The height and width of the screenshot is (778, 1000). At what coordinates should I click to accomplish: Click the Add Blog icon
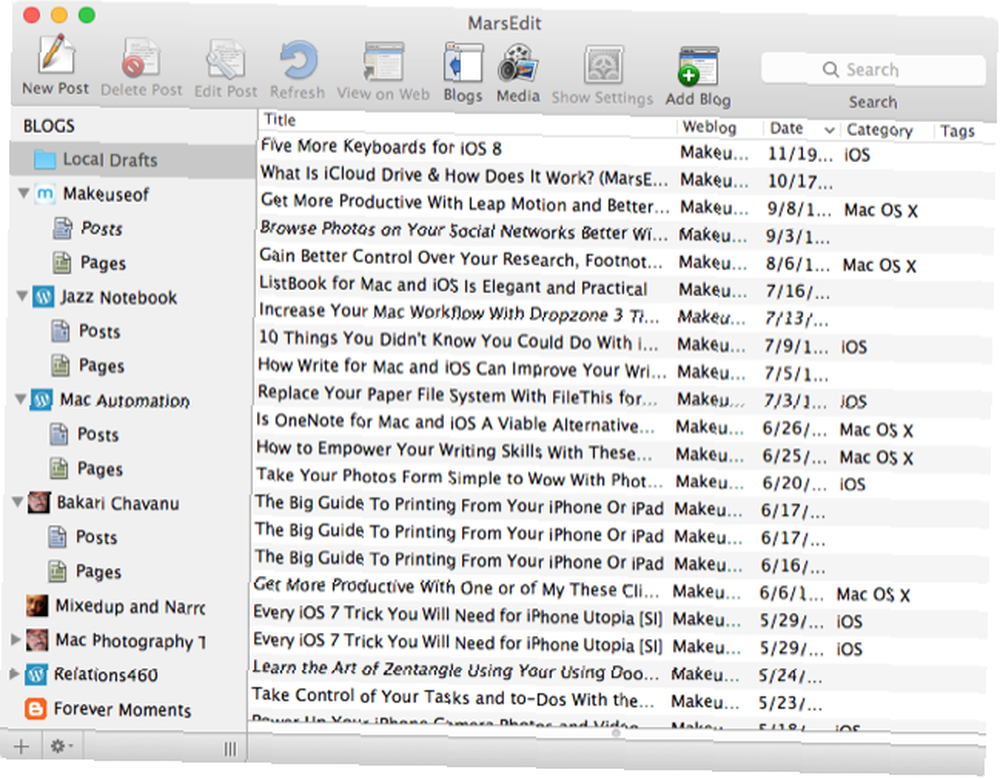[x=698, y=67]
